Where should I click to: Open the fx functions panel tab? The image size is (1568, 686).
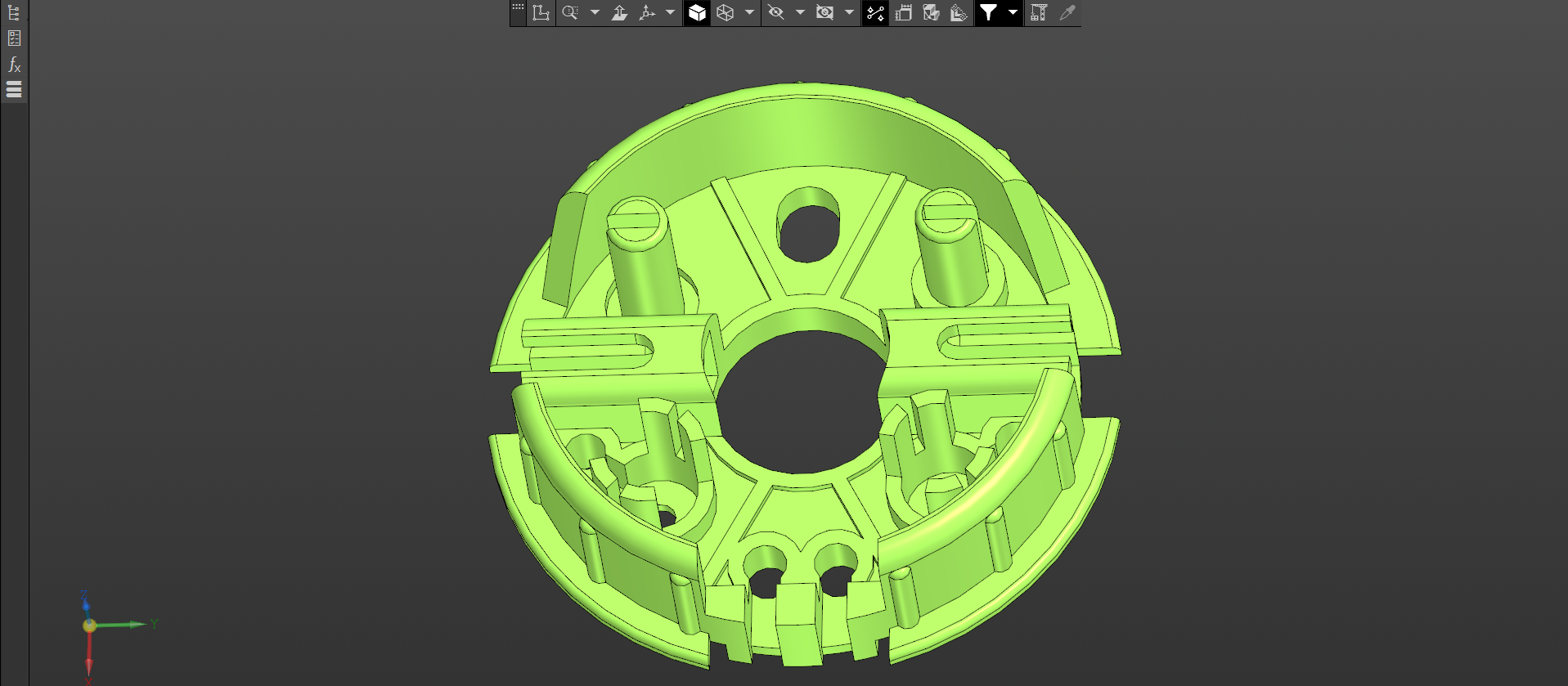pos(14,64)
